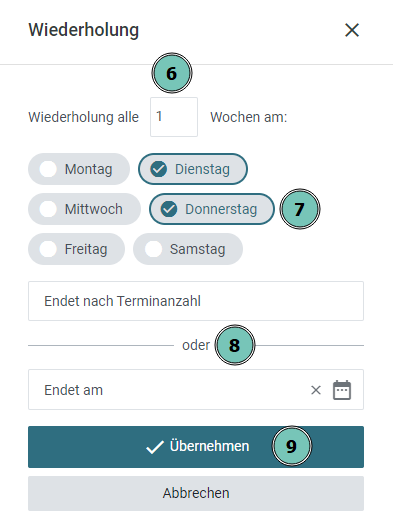The height and width of the screenshot is (530, 393).
Task: Click the Wiederholung alle label text
Action: pos(83,117)
